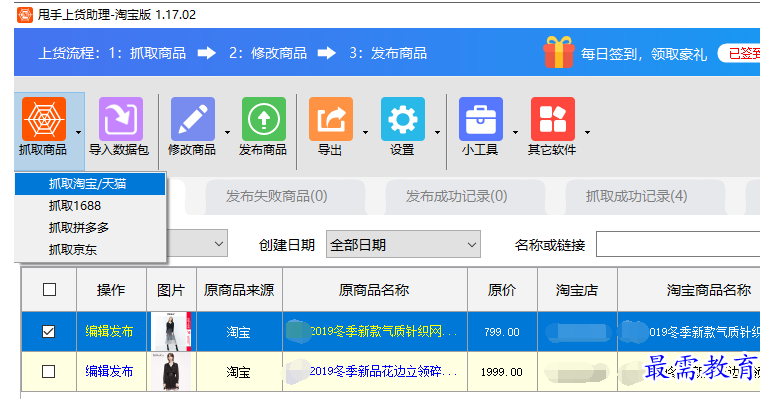Open the 全部日期 date dropdown
The height and width of the screenshot is (399, 766).
pos(403,244)
